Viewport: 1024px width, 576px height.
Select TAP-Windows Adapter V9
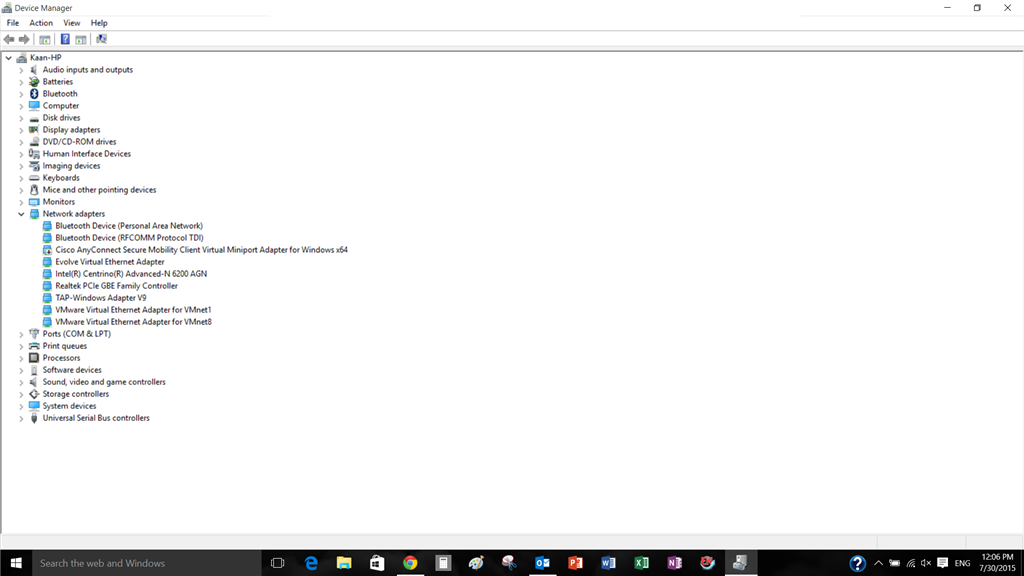pyautogui.click(x=101, y=298)
